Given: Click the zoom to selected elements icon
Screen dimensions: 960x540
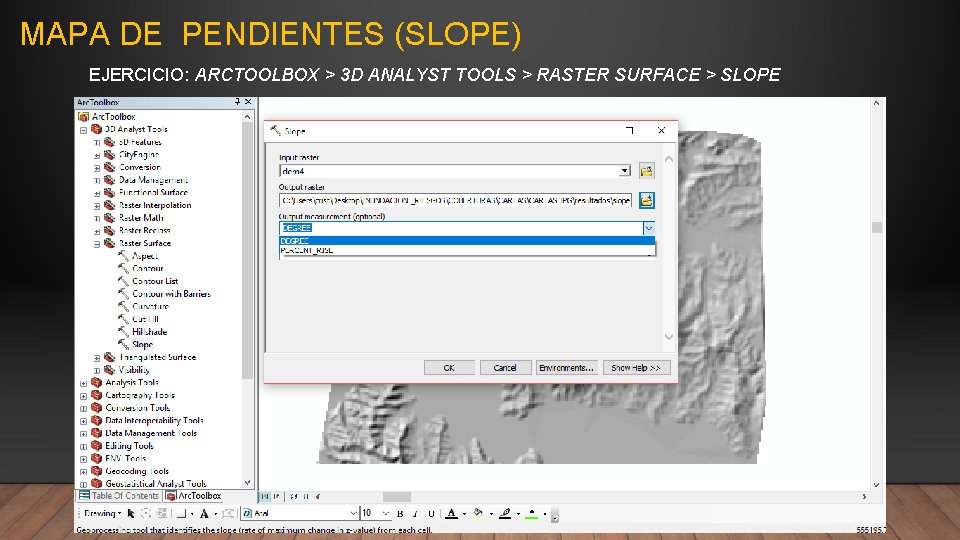Looking at the screenshot, I should (162, 514).
